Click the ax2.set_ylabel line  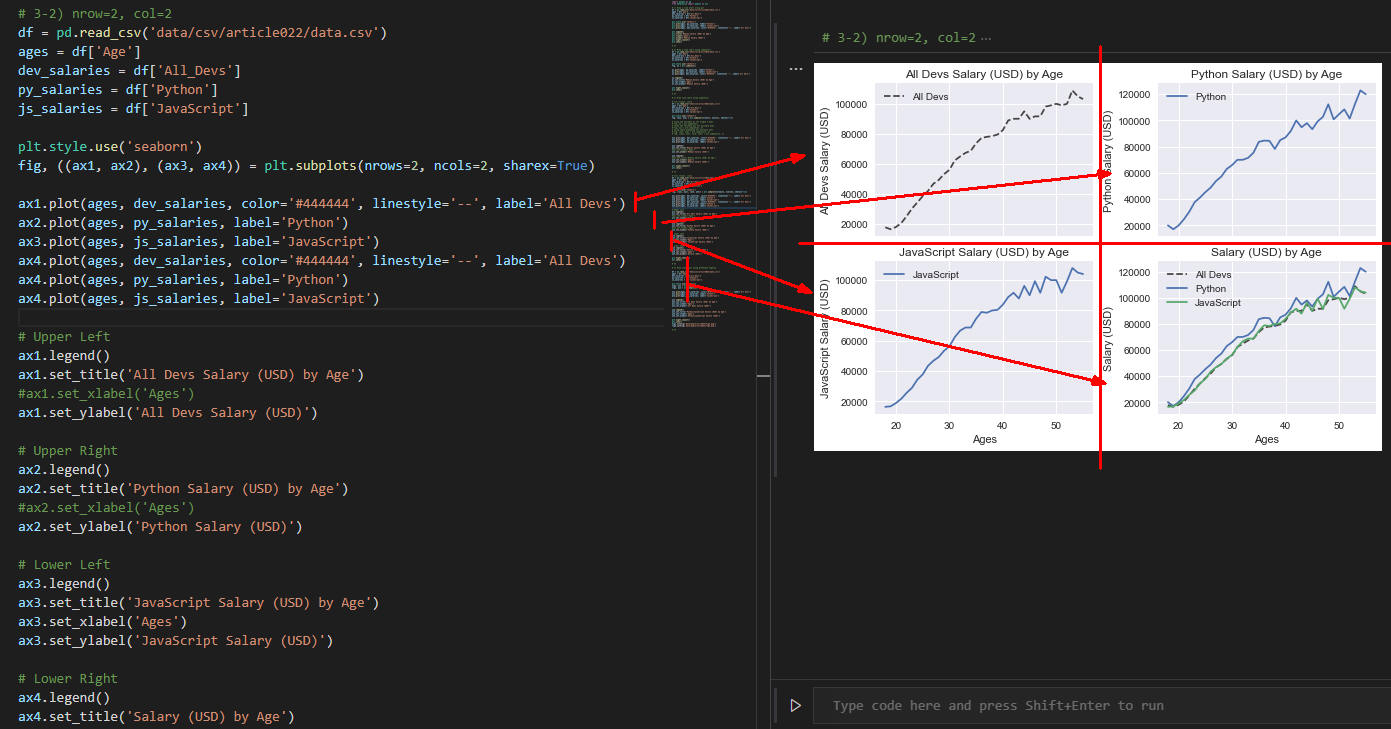(x=160, y=526)
